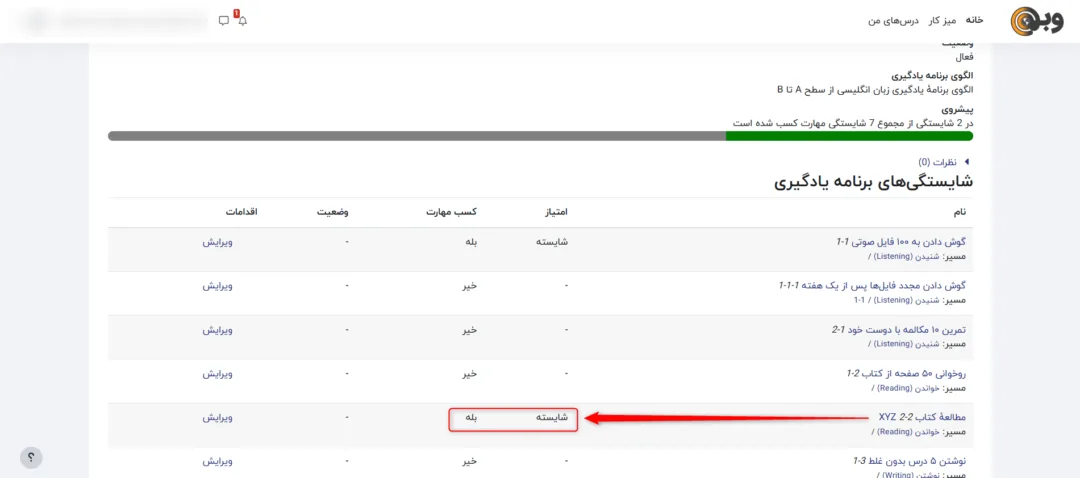Open competency گوش دادن به ۱۰۰ فایل صوتی
The height and width of the screenshot is (478, 1080).
[901, 242]
